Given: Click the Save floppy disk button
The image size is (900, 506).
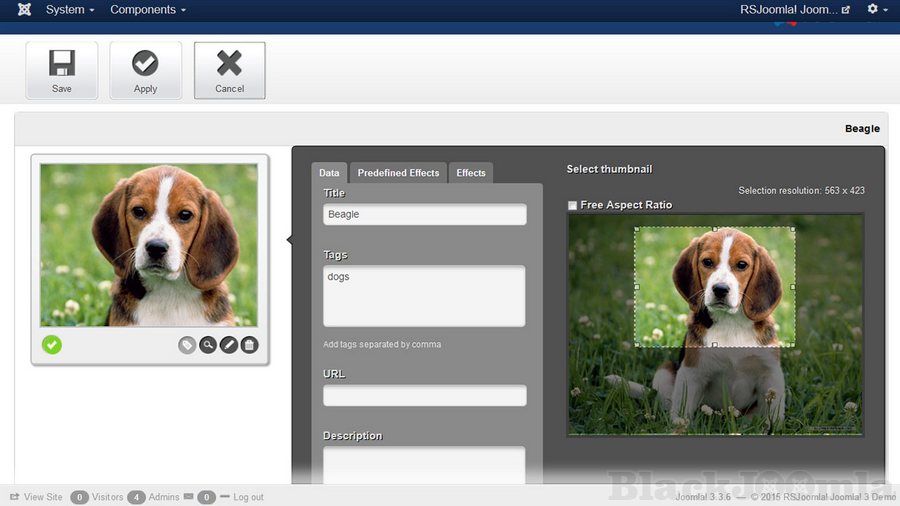Looking at the screenshot, I should [x=62, y=70].
